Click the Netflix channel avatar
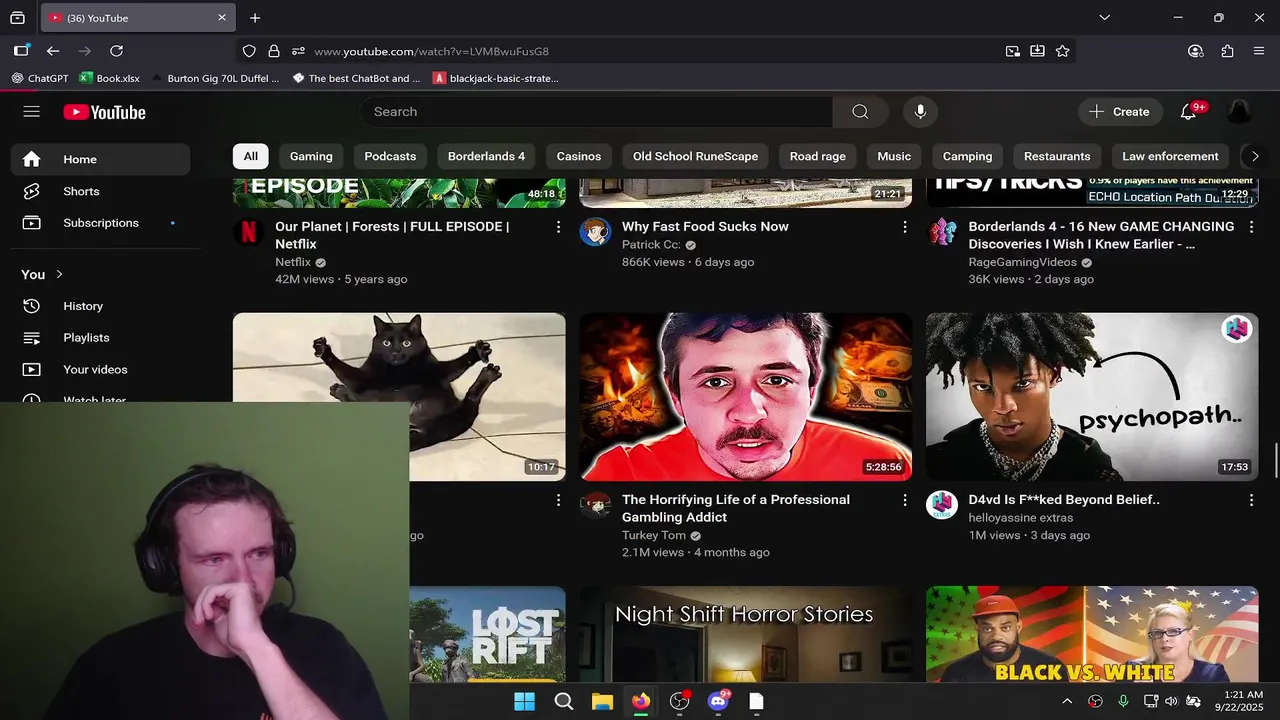1280x720 pixels. [249, 232]
